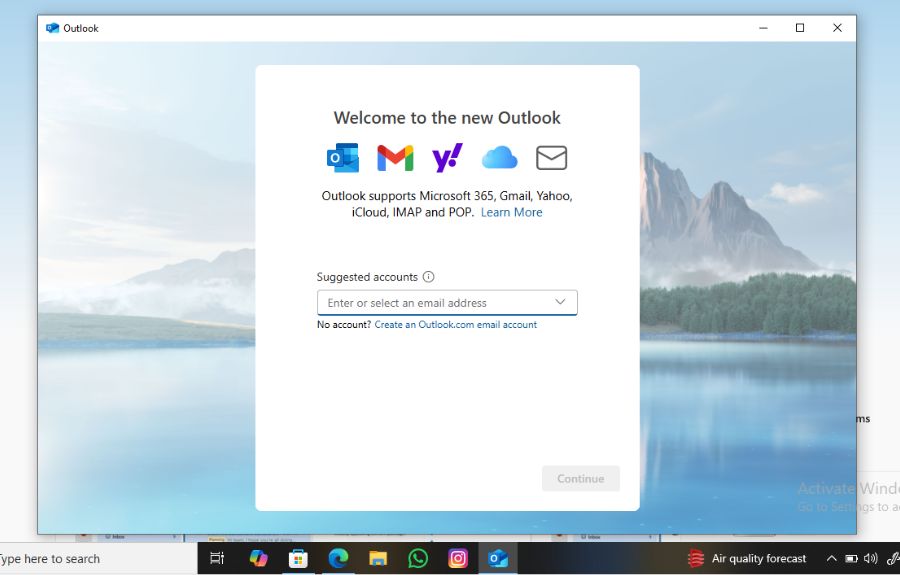Viewport: 900px width, 575px height.
Task: Click the red air quality icon in taskbar
Action: (x=696, y=558)
